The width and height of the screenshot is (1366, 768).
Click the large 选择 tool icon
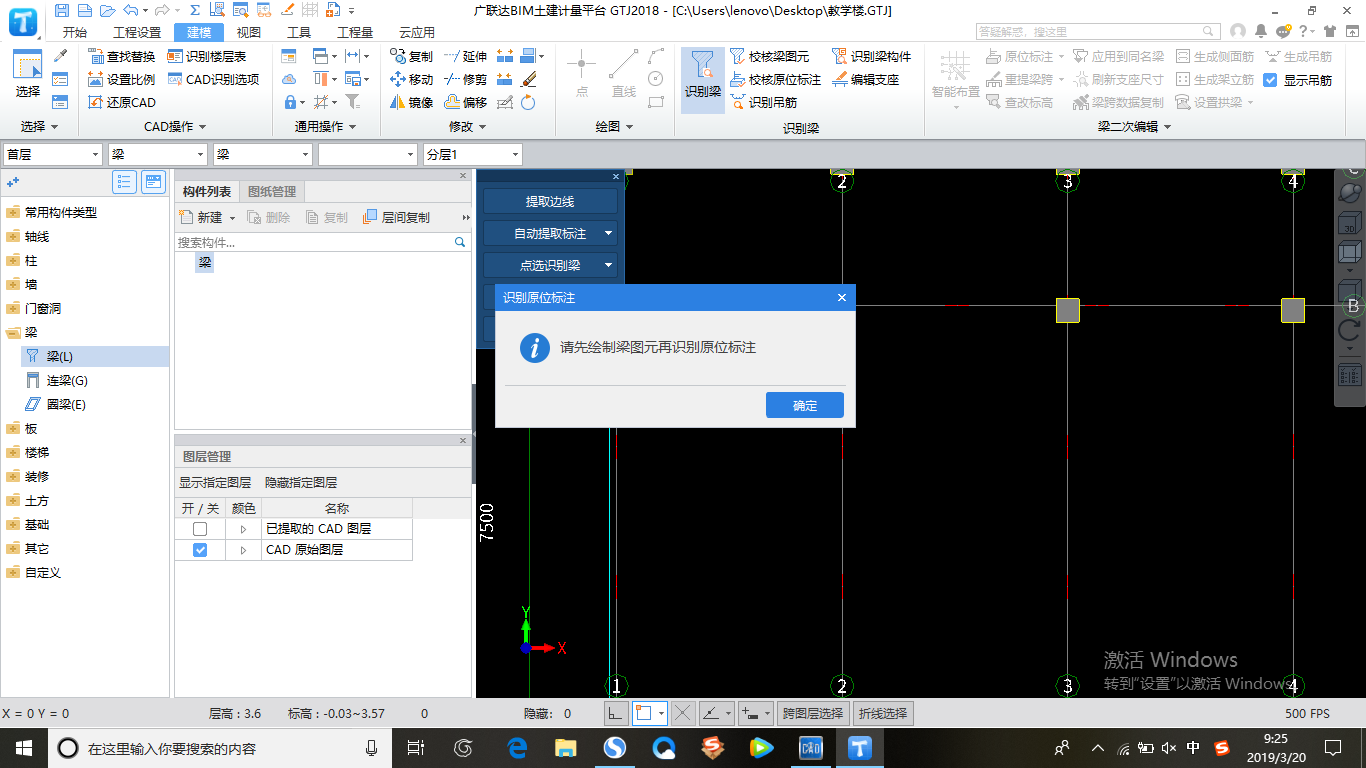[x=28, y=73]
